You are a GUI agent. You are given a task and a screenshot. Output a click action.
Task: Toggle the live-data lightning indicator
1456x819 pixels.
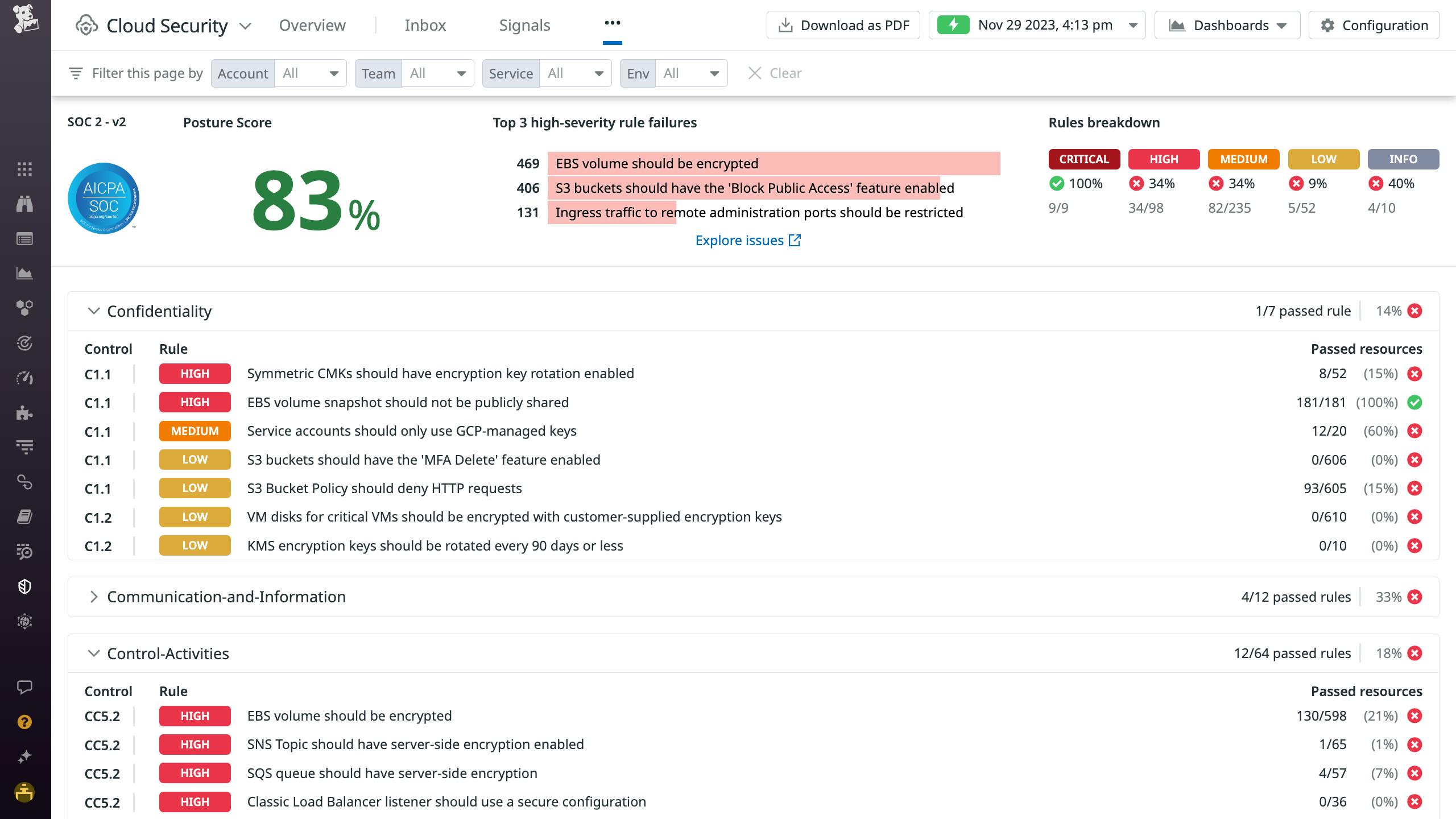click(955, 24)
